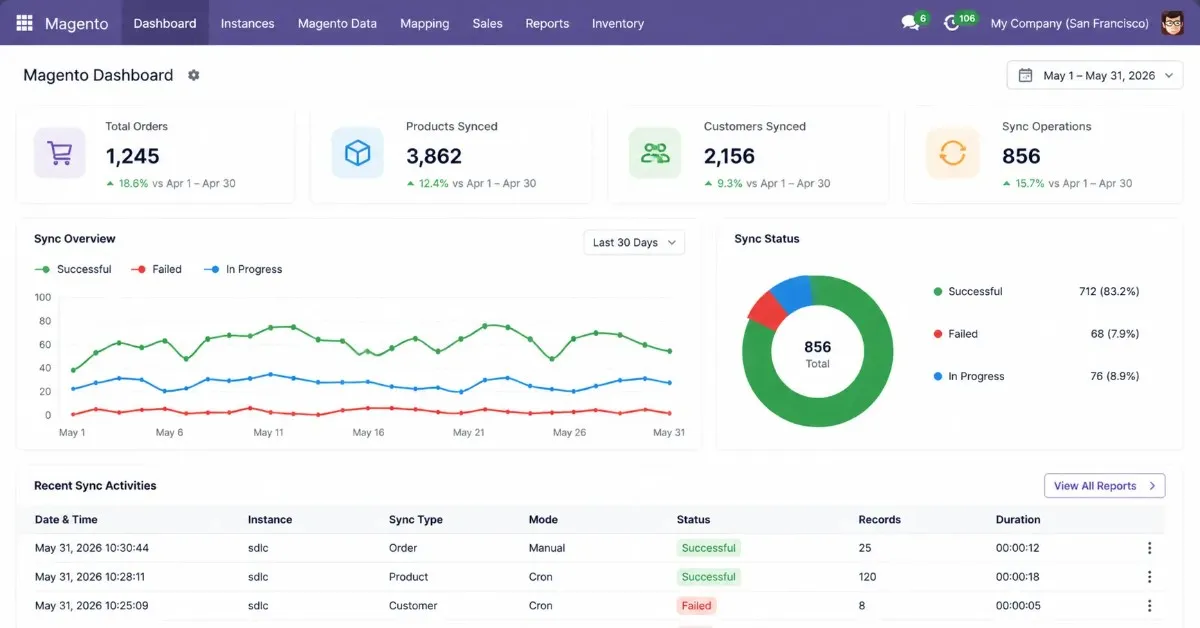Toggle Failed in Sync Status legend
1200x628 pixels.
tap(955, 334)
